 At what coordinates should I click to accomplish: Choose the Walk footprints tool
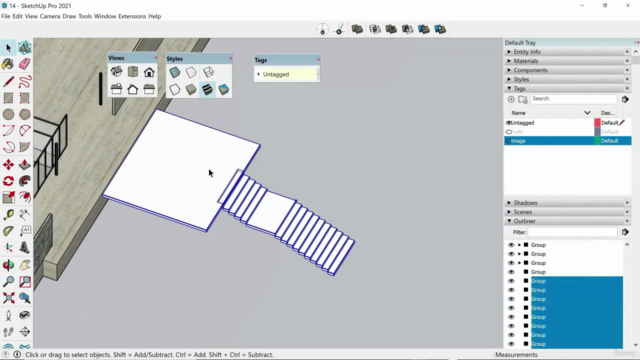pyautogui.click(x=8, y=332)
